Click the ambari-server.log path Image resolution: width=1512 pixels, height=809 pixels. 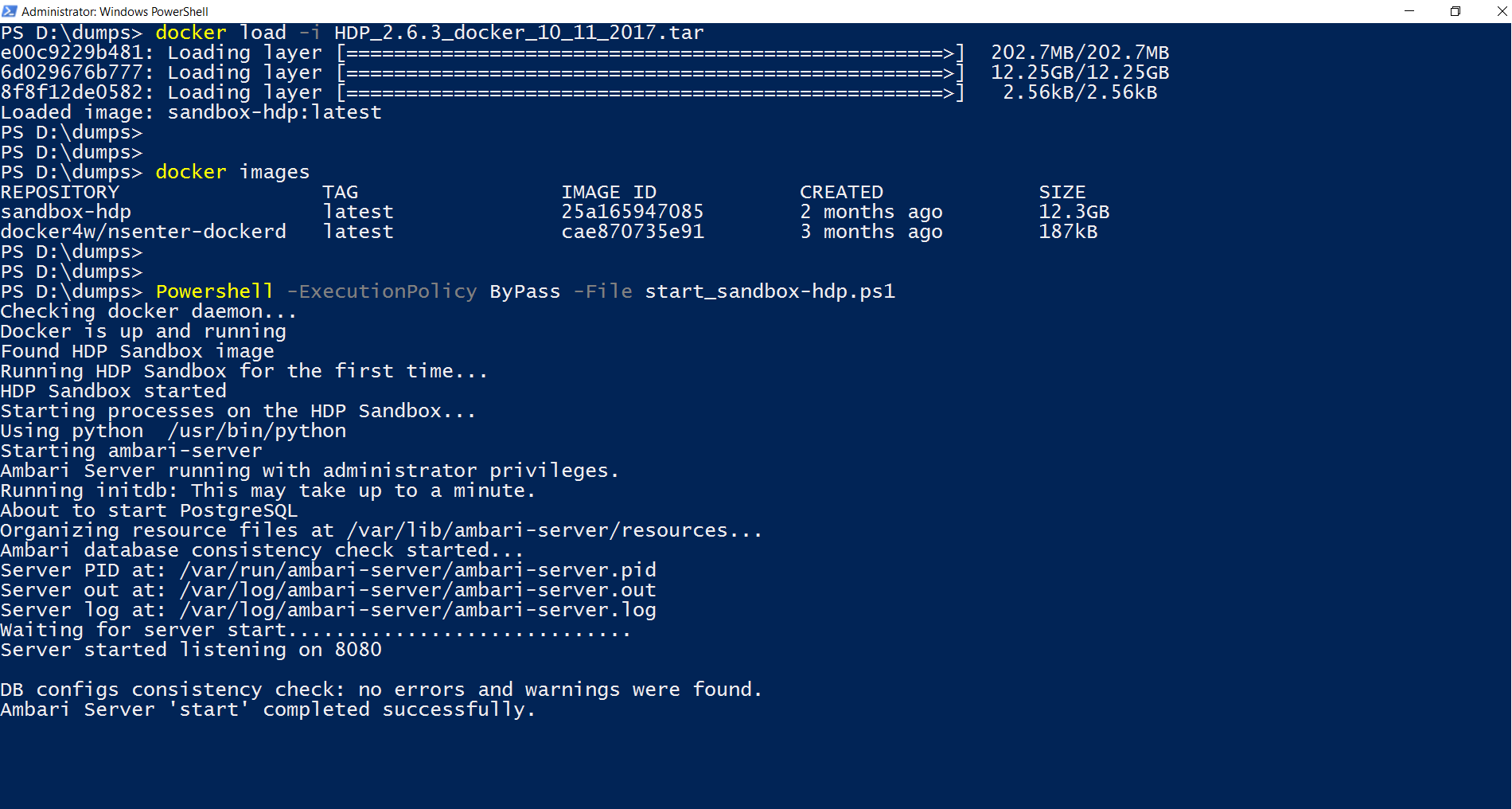click(x=418, y=610)
